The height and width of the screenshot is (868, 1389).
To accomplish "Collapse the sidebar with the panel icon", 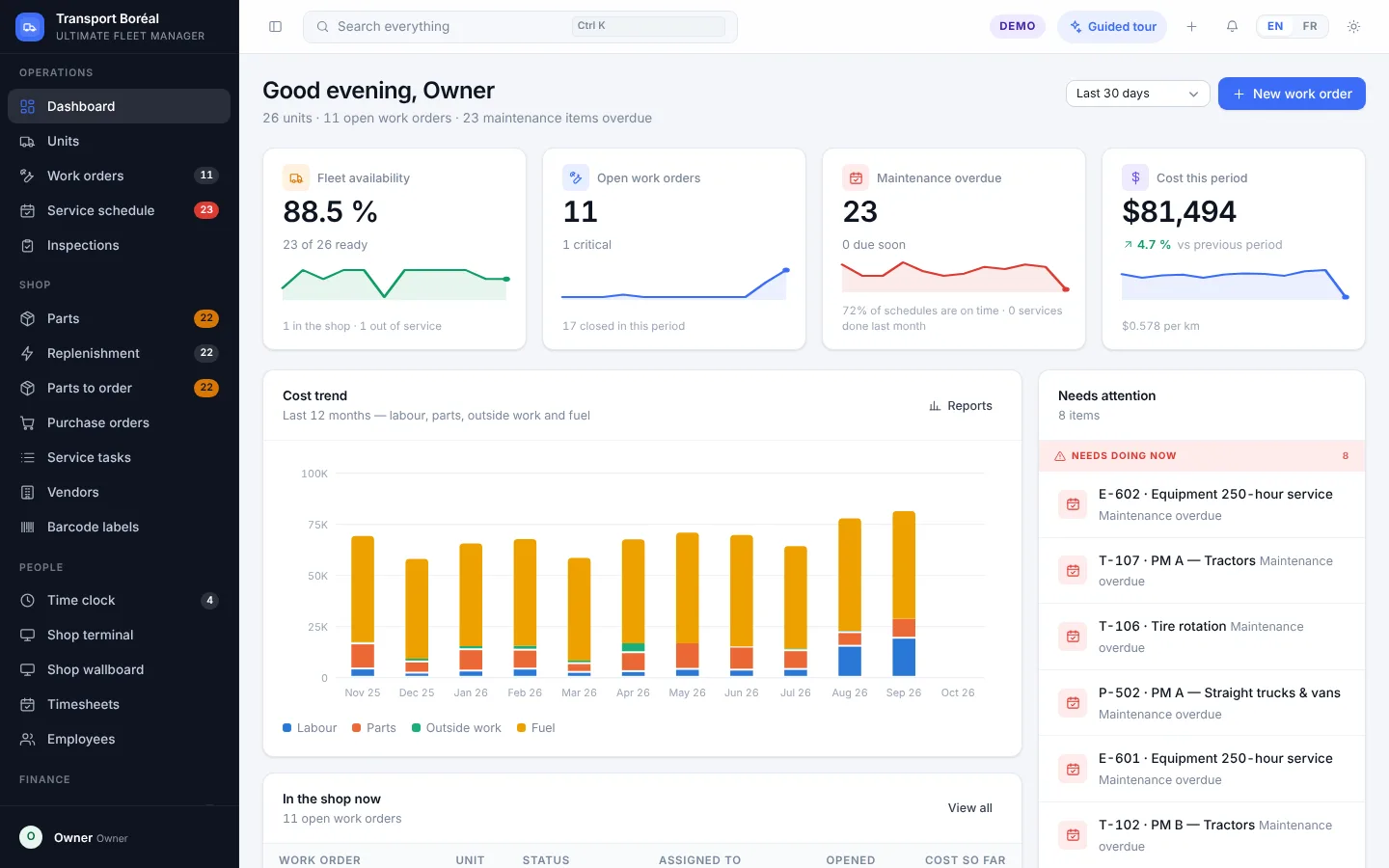I will 275,27.
